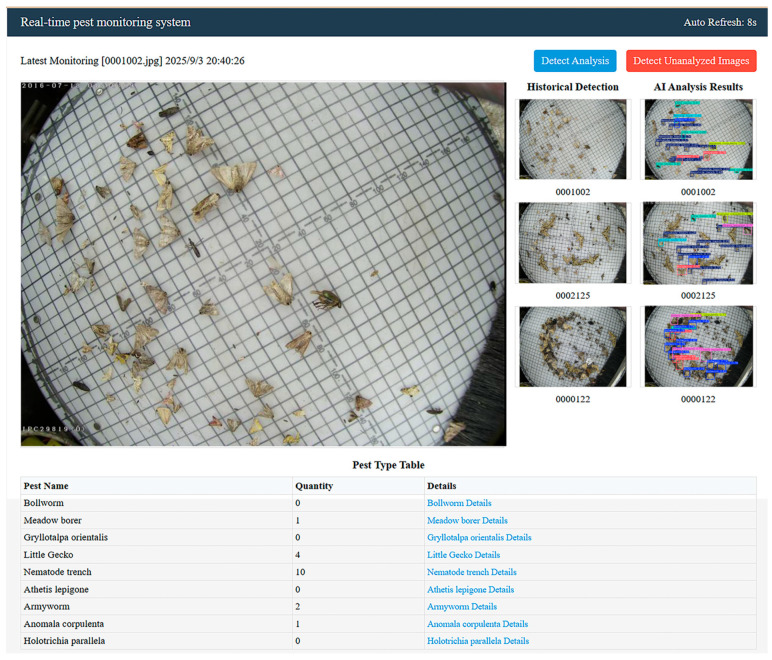
Task: Open Anomala corpulenta Details link
Action: click(x=477, y=624)
